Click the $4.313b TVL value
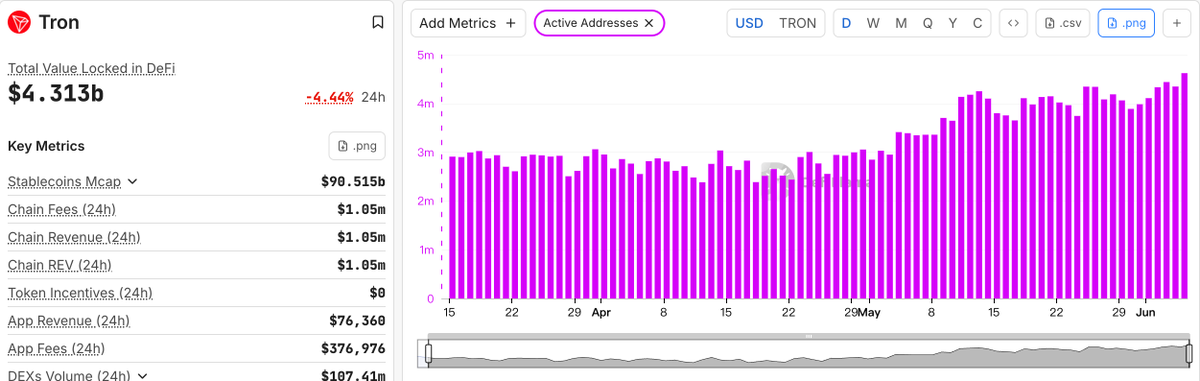 pyautogui.click(x=56, y=94)
